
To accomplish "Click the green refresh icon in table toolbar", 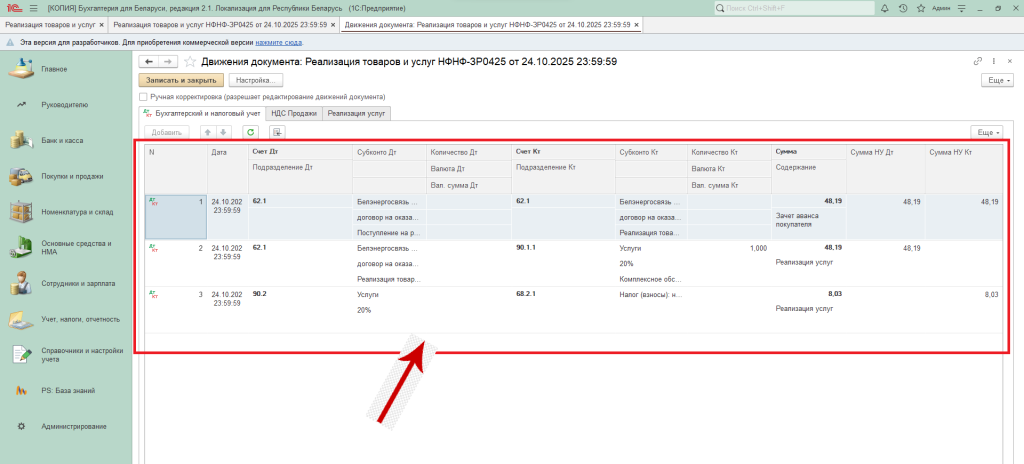I will [x=250, y=132].
